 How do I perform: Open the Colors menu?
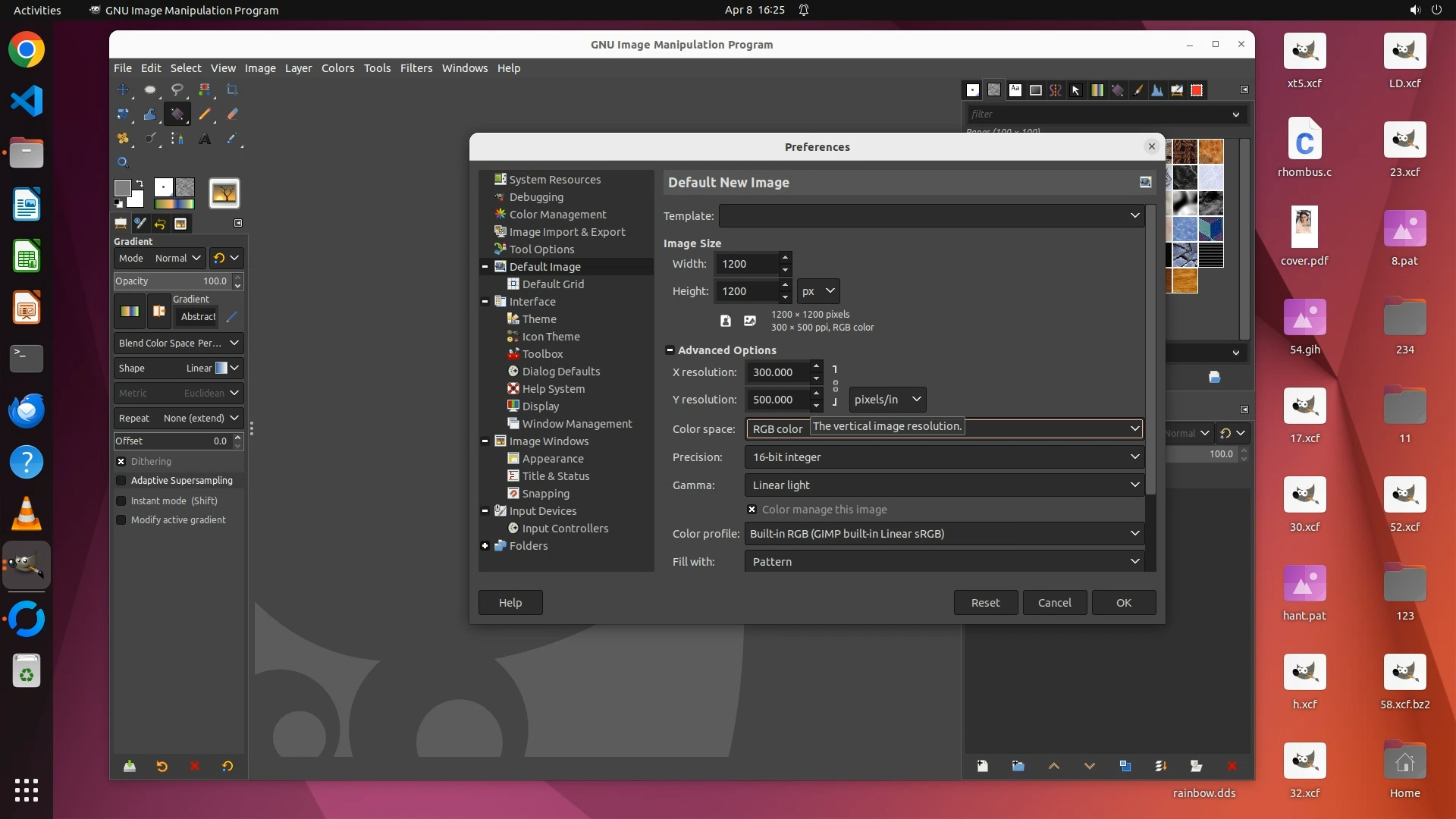[x=337, y=68]
